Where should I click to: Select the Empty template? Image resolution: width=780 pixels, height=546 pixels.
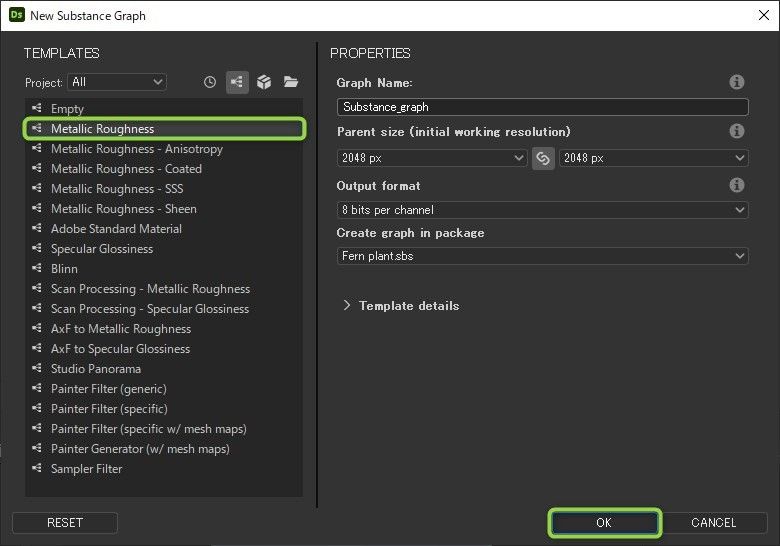164,108
